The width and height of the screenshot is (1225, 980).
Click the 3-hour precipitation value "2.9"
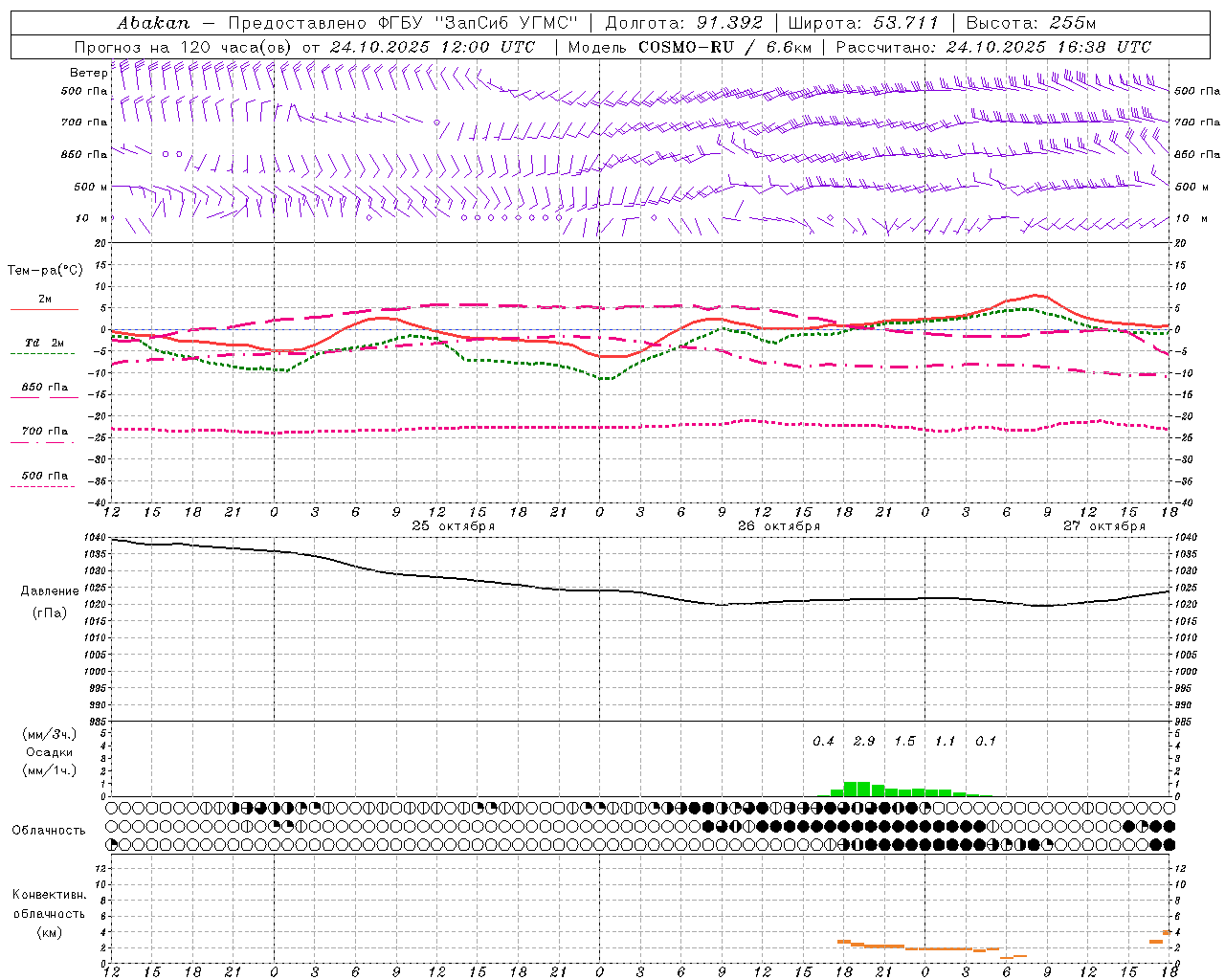pos(864,742)
